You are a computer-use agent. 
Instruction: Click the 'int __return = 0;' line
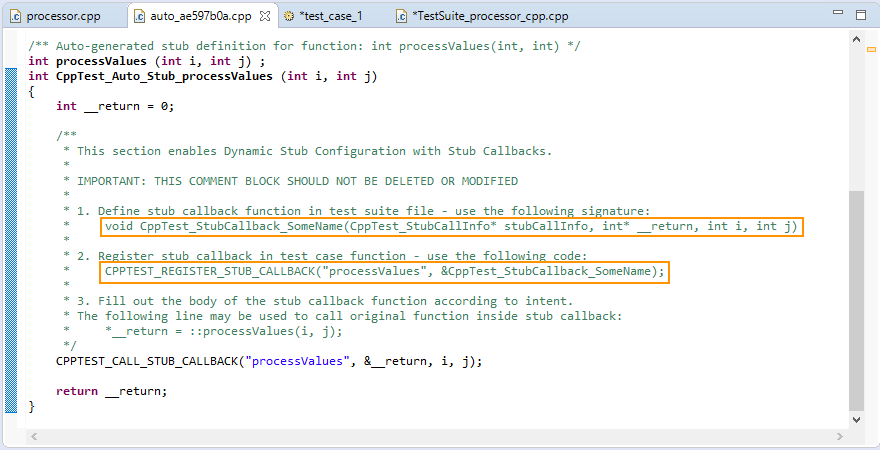click(115, 106)
